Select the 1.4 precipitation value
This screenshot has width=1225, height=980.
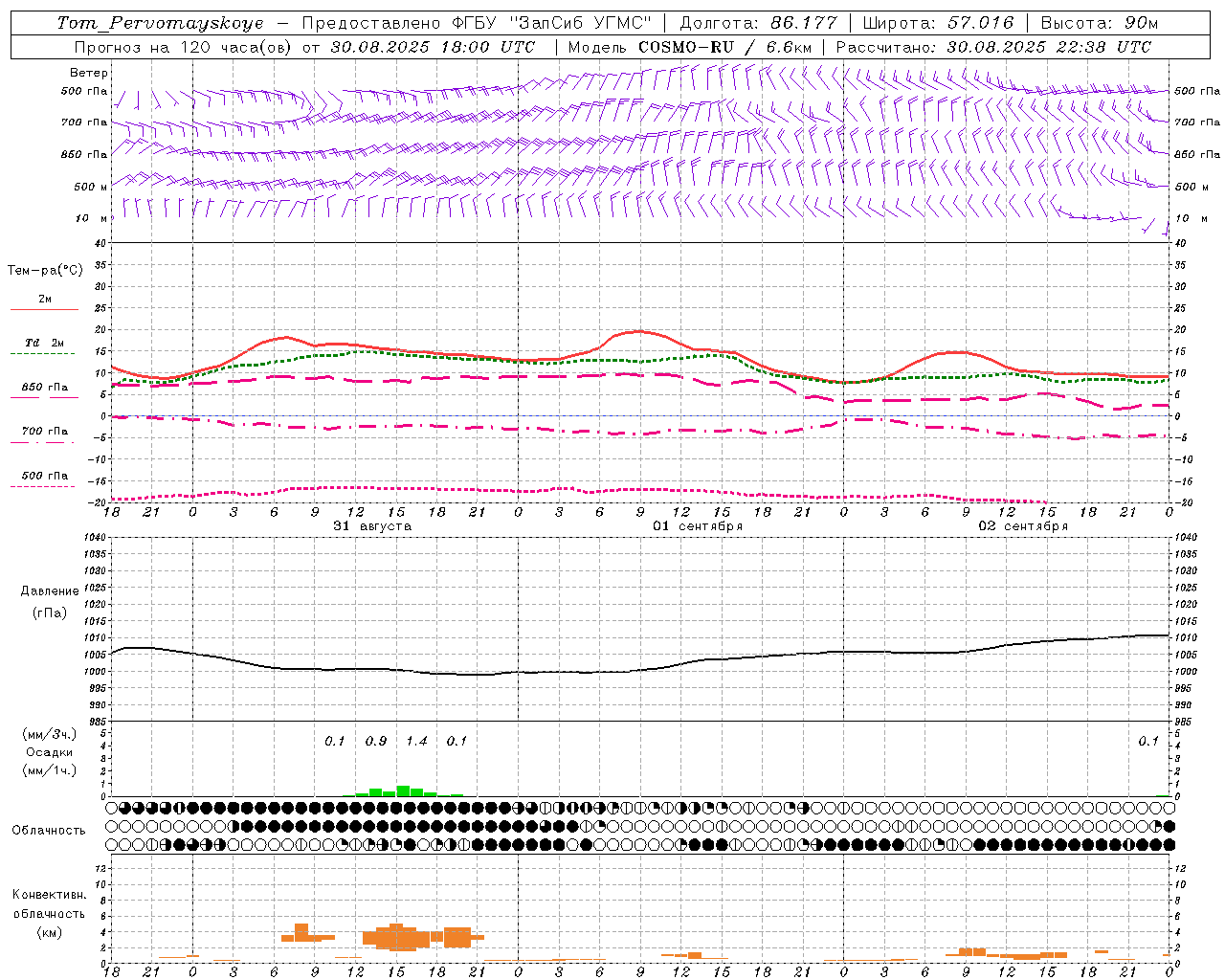tap(416, 741)
